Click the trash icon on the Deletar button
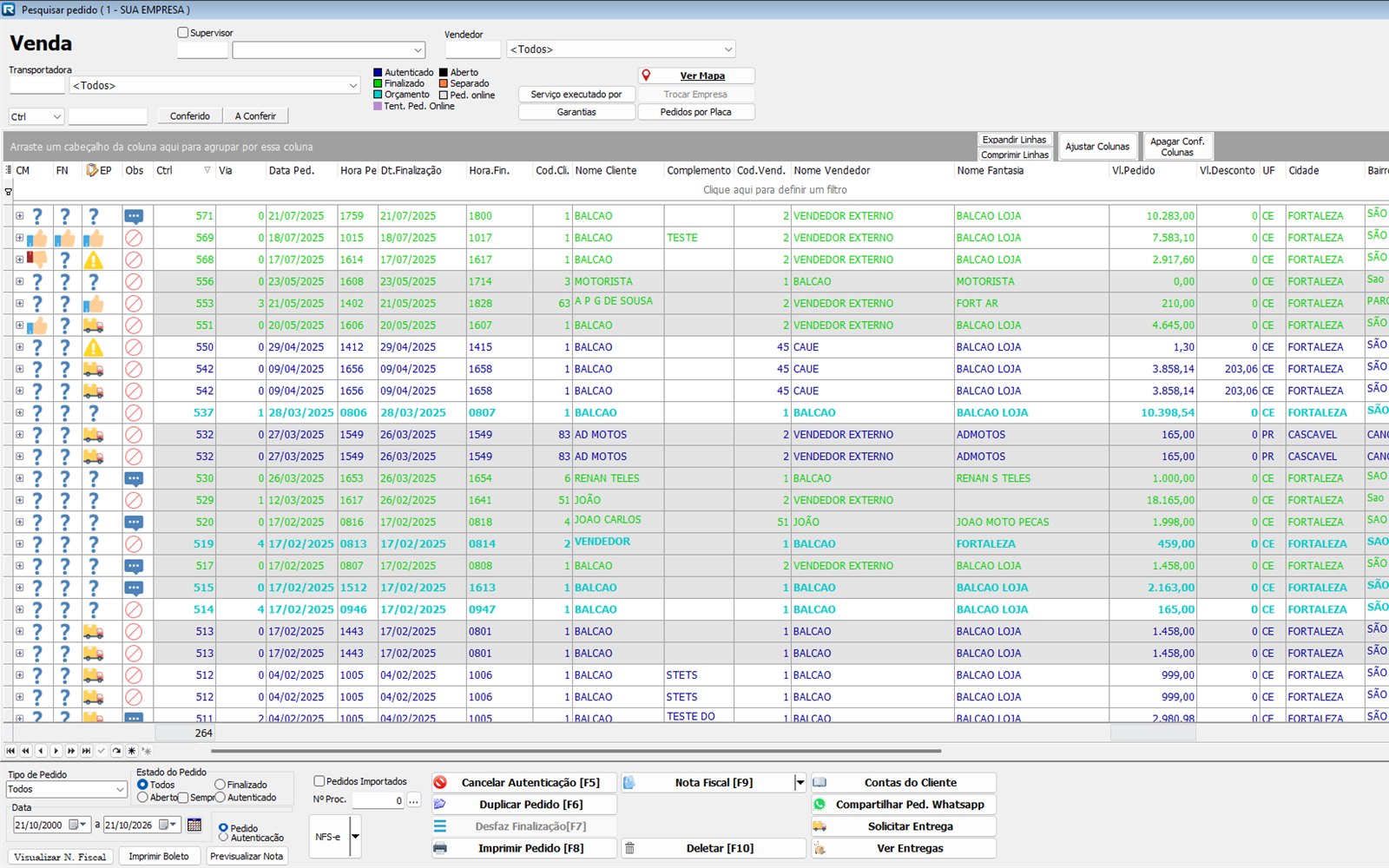The height and width of the screenshot is (868, 1389). (630, 848)
